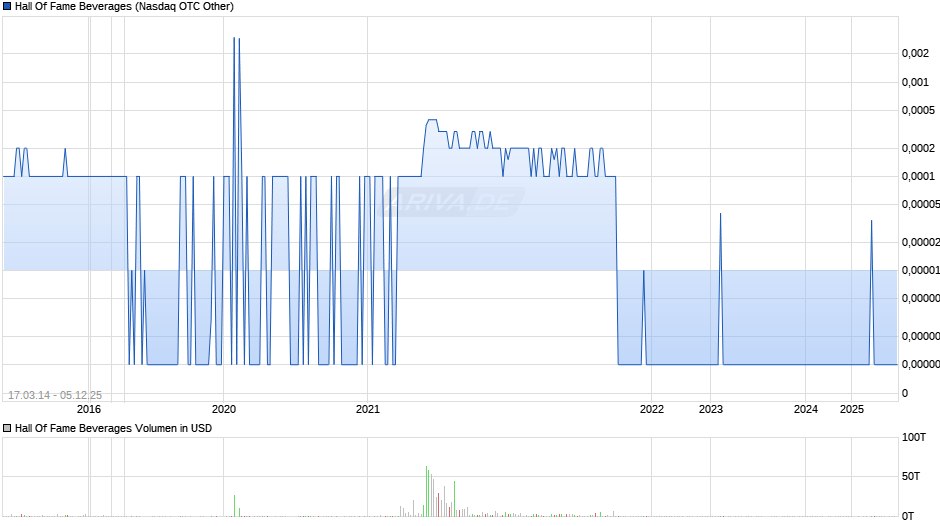Screen dimensions: 940x526
Task: Click the 2020 x-axis label
Action: [224, 410]
